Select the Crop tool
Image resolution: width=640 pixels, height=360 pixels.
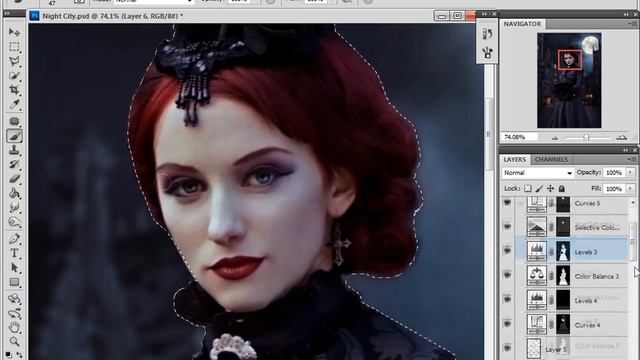pyautogui.click(x=14, y=90)
